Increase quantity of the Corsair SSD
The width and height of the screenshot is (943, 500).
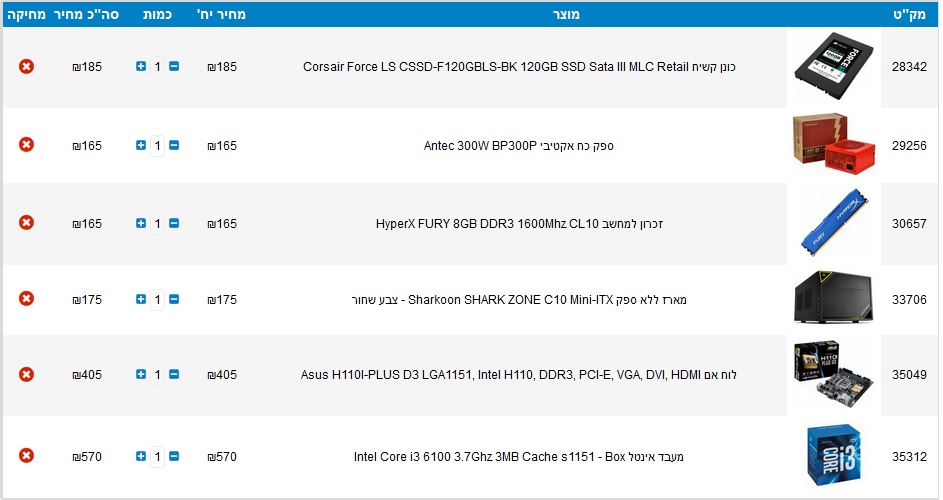141,66
